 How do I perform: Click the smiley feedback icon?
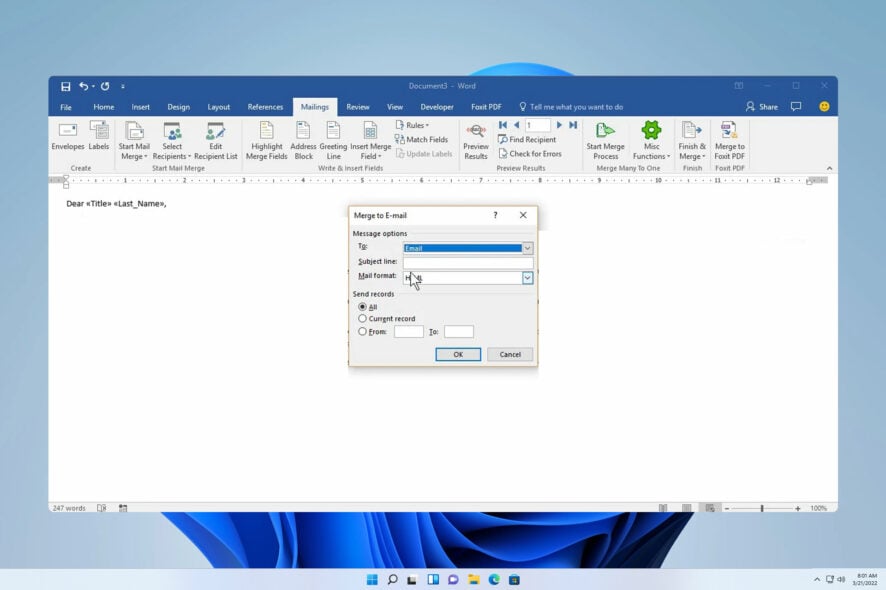[x=824, y=106]
